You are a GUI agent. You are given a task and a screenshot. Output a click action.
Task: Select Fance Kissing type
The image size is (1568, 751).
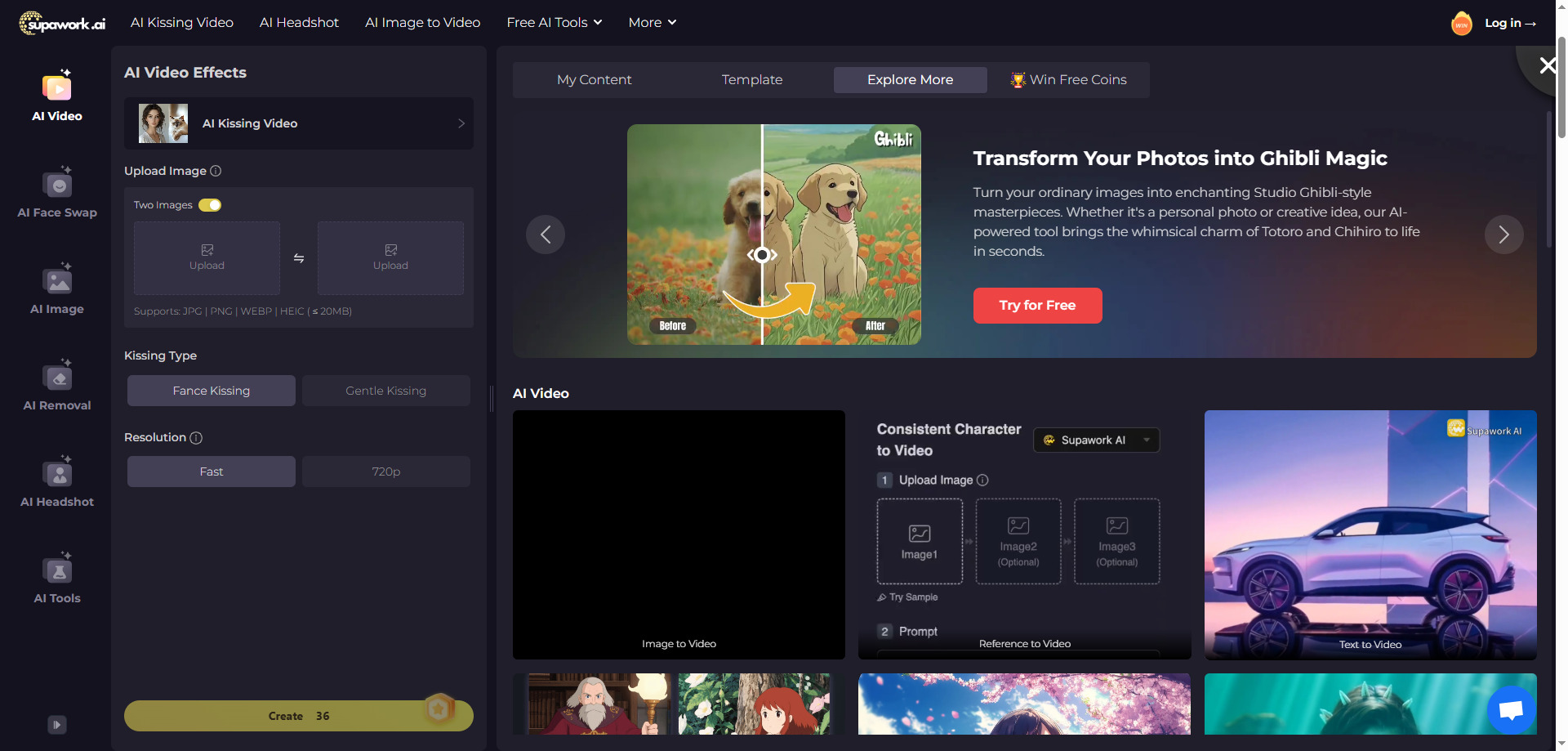pos(212,391)
